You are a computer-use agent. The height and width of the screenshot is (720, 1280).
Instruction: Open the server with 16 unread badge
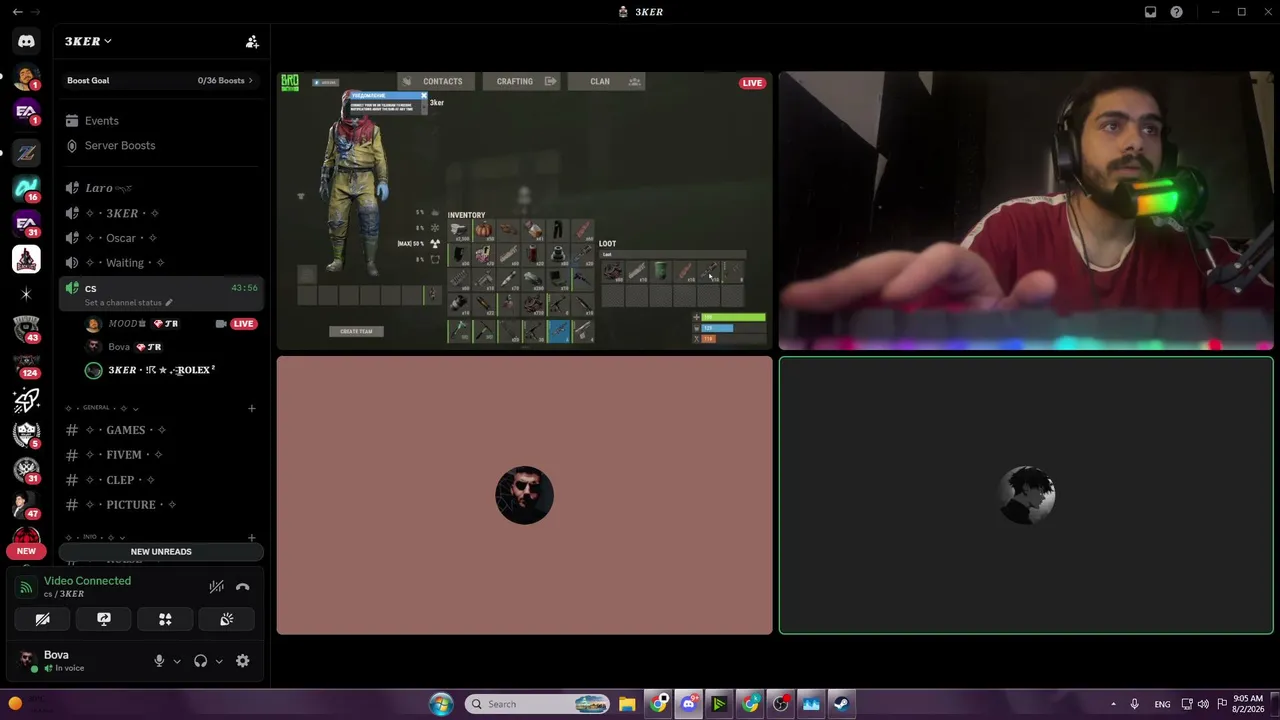click(26, 188)
